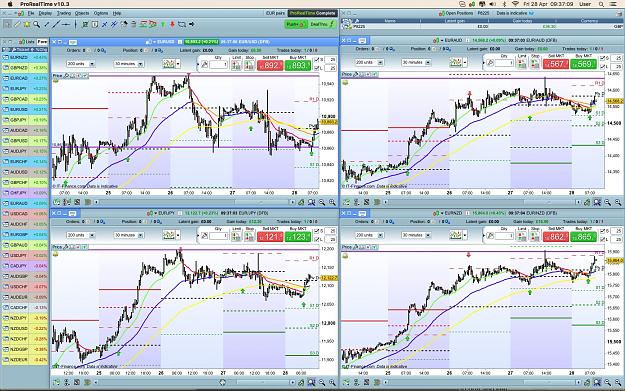Toggle the L checkbox in EURNZD chart
The height and width of the screenshot is (391, 625).
(603, 240)
